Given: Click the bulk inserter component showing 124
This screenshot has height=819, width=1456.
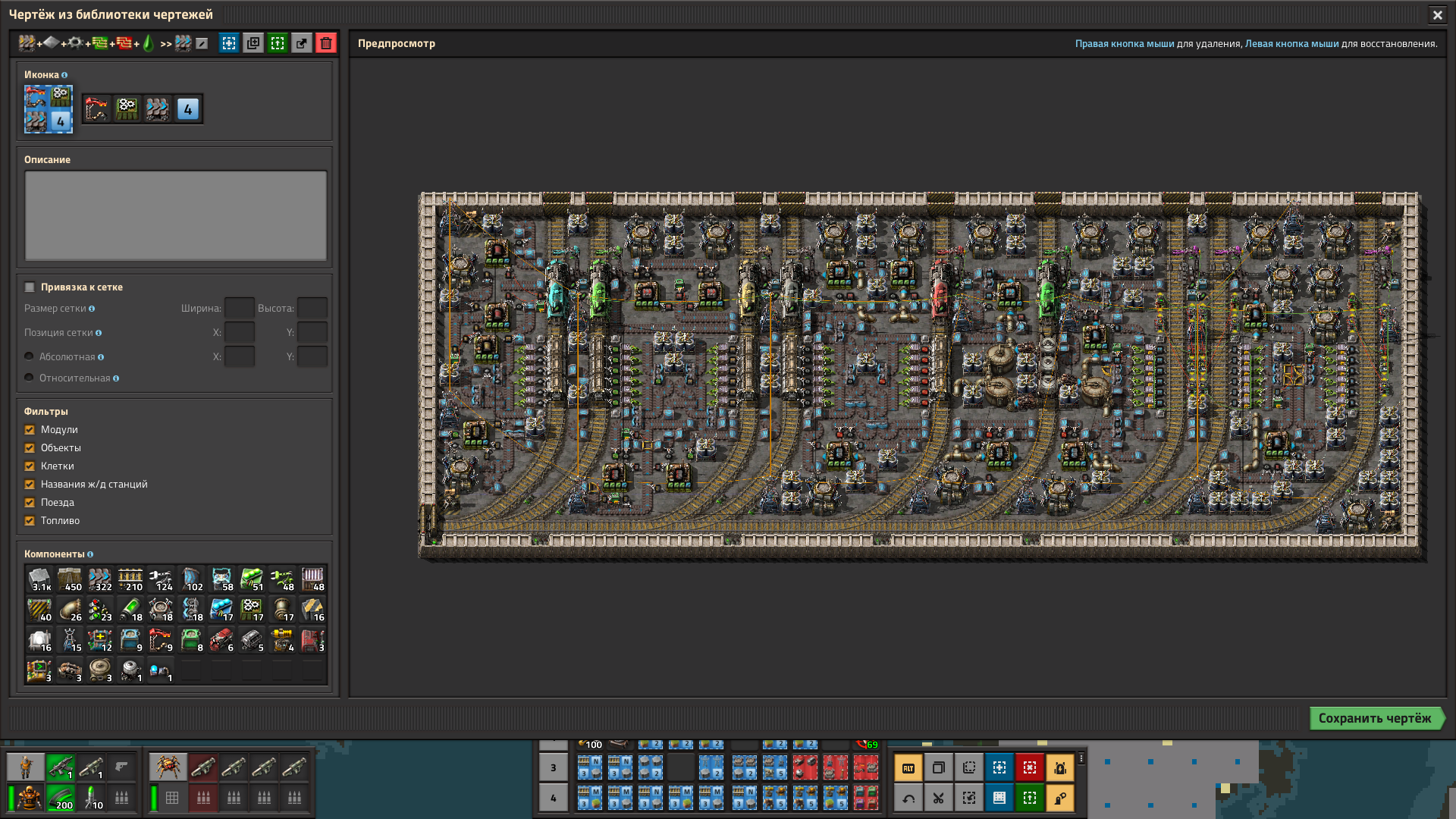Looking at the screenshot, I should tap(161, 579).
